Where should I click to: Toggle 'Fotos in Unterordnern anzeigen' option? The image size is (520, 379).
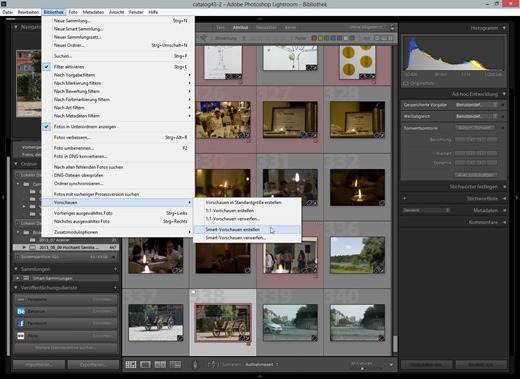pyautogui.click(x=47, y=127)
